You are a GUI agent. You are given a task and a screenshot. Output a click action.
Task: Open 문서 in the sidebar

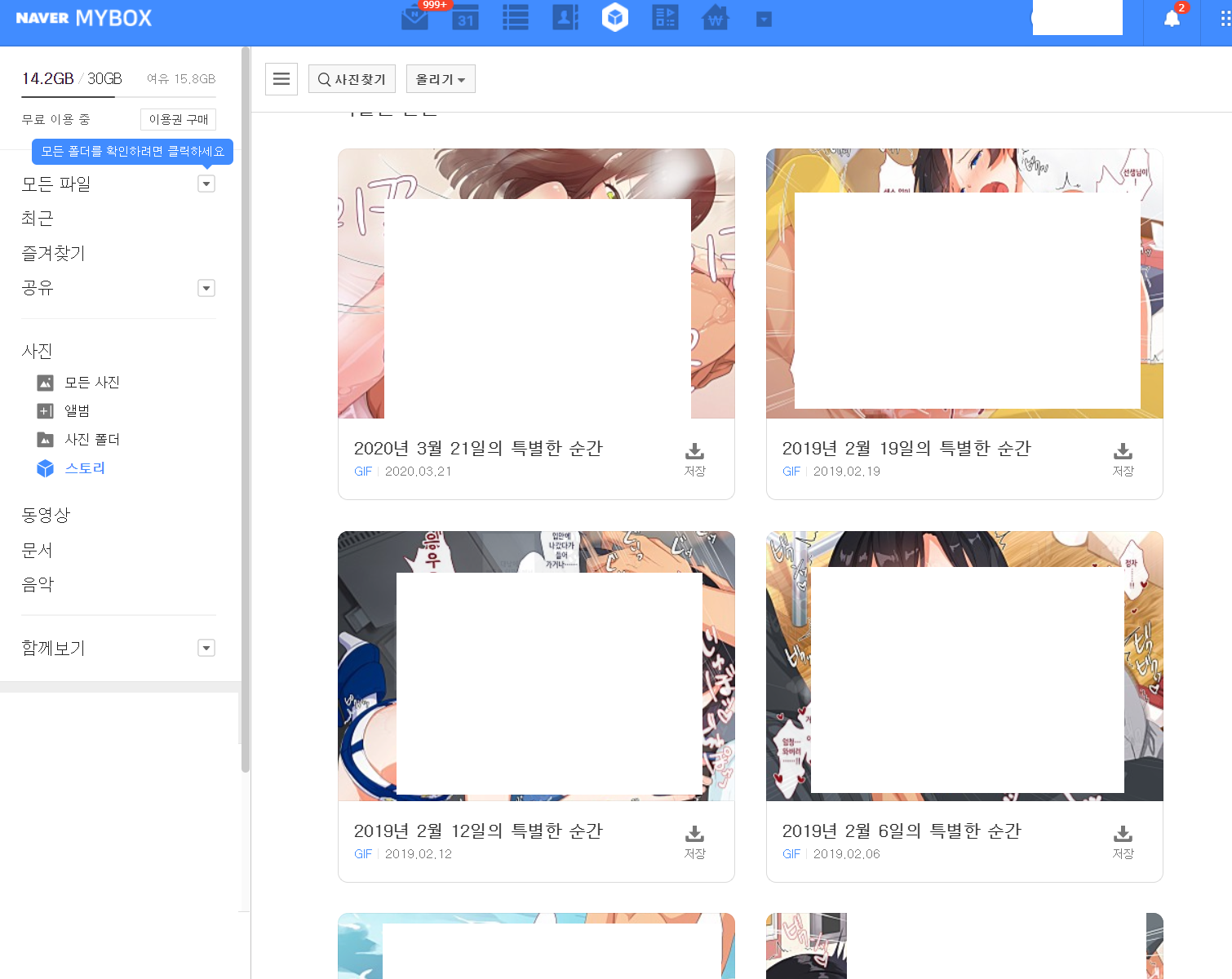pos(38,551)
